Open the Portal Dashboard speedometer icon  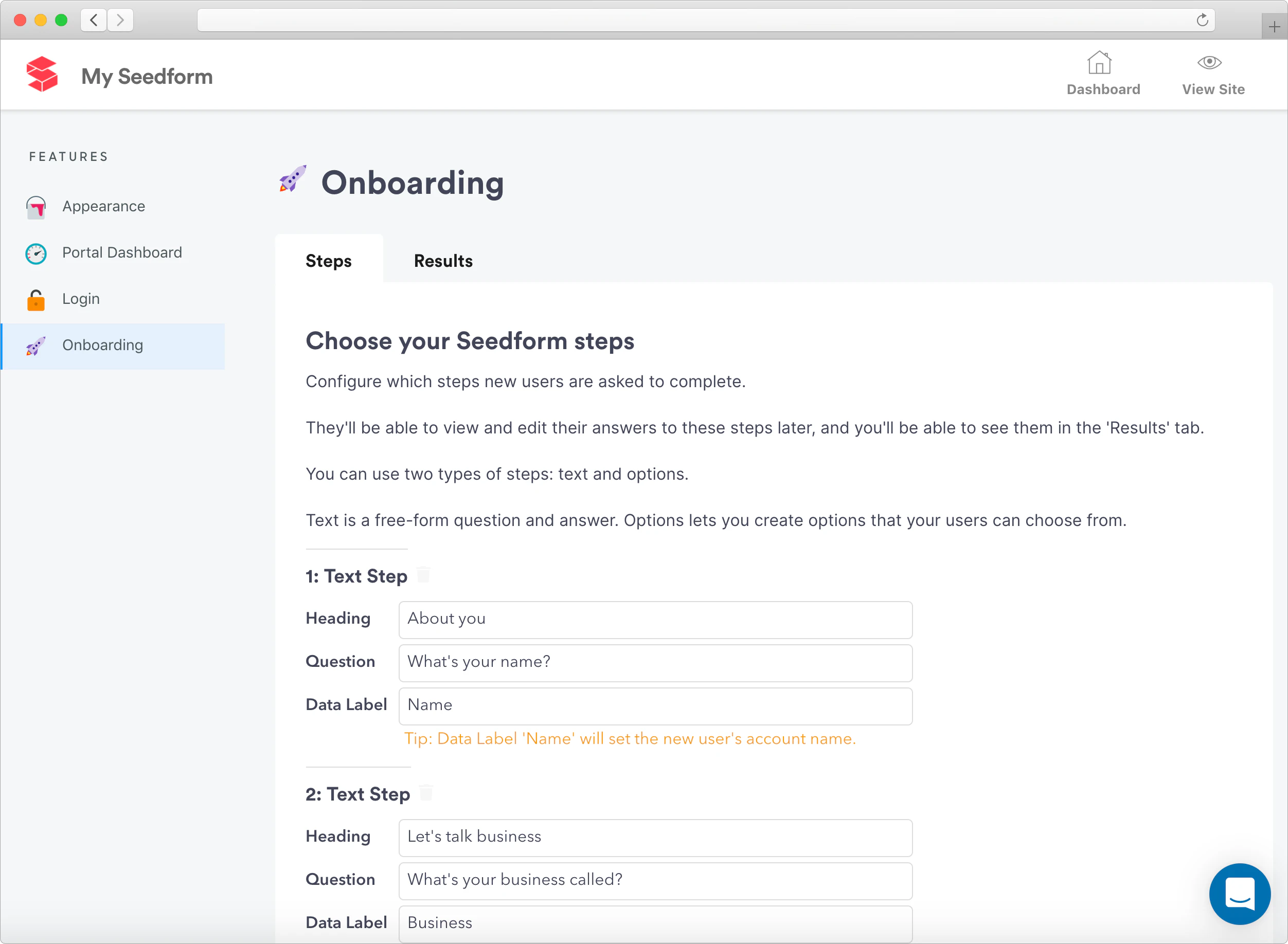point(35,253)
